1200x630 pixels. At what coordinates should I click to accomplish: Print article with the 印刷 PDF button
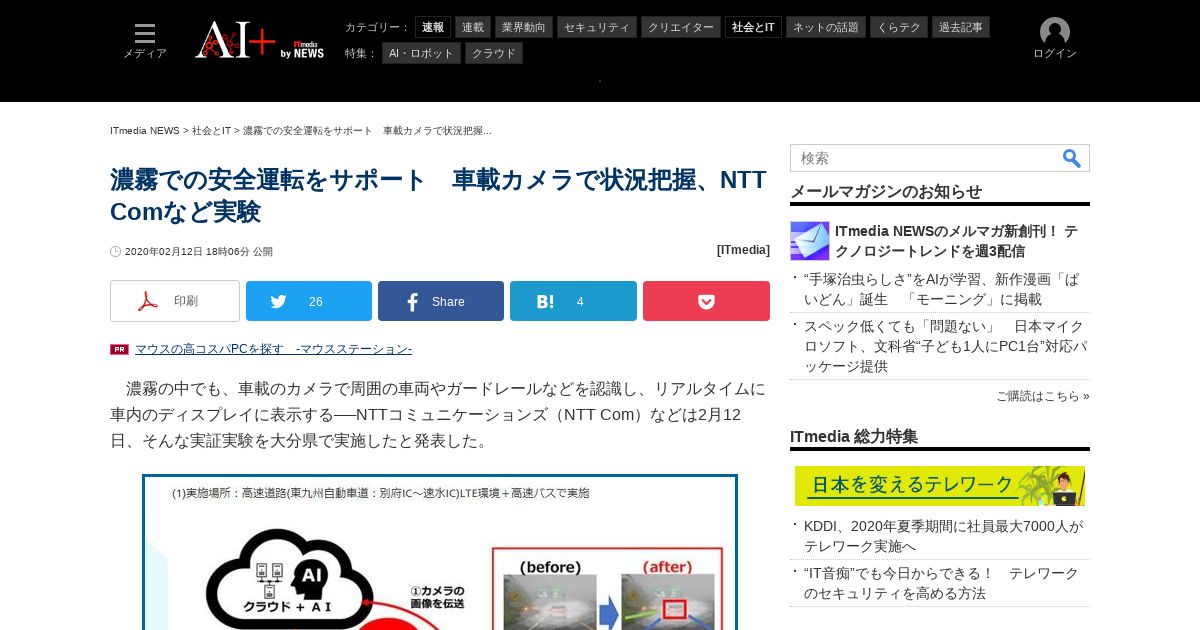[175, 301]
